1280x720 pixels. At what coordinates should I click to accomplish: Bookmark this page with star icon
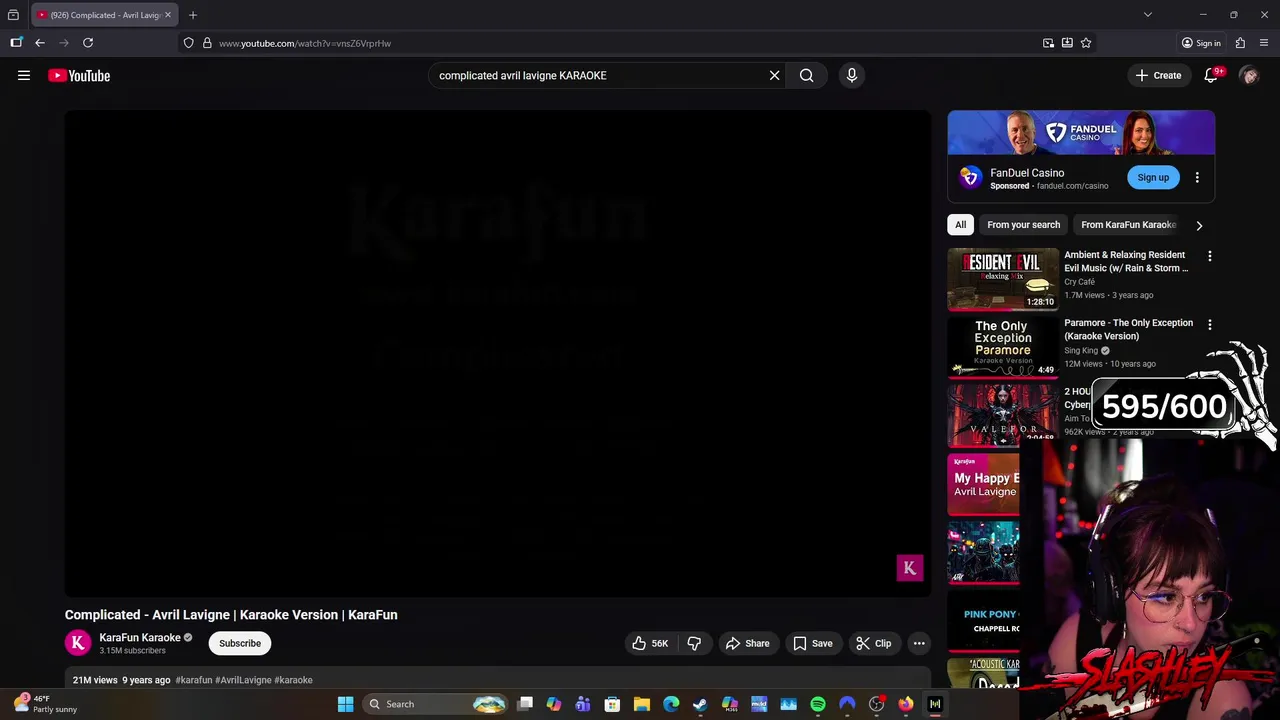tap(1086, 43)
